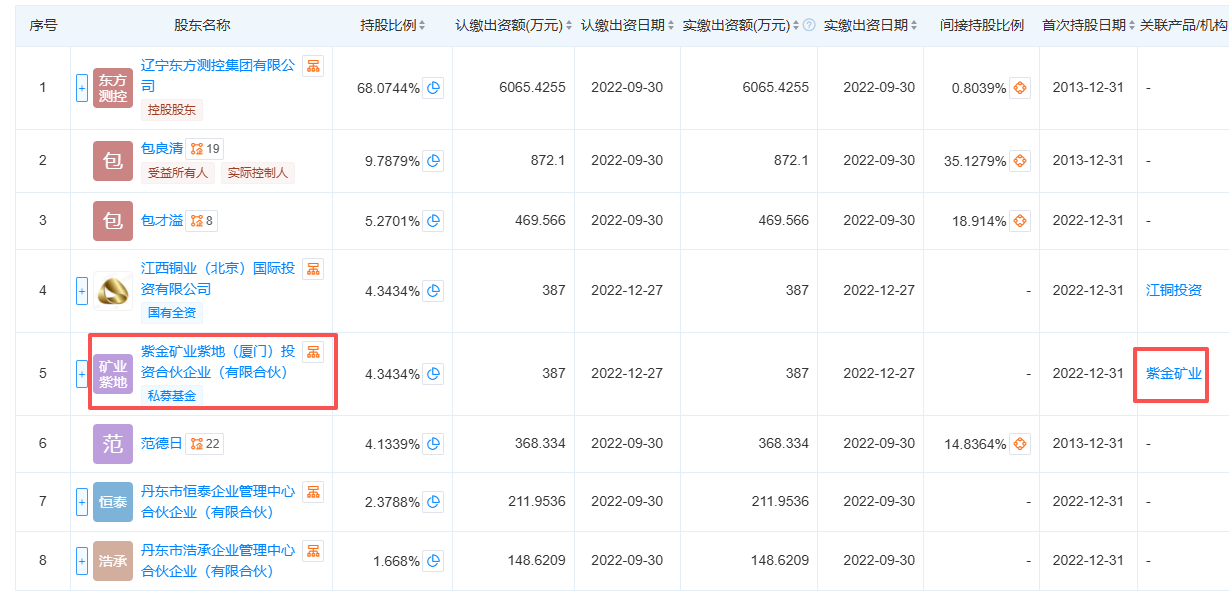Click the 范 avatar thumbnail for 范德日
The height and width of the screenshot is (614, 1229).
point(113,444)
